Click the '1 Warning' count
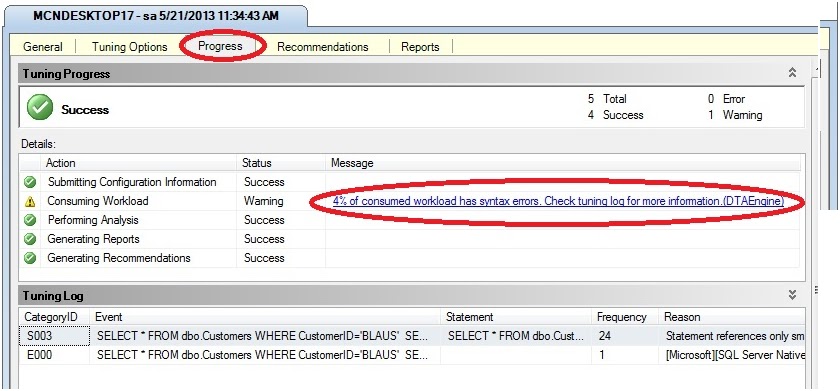The width and height of the screenshot is (840, 391). click(x=734, y=115)
